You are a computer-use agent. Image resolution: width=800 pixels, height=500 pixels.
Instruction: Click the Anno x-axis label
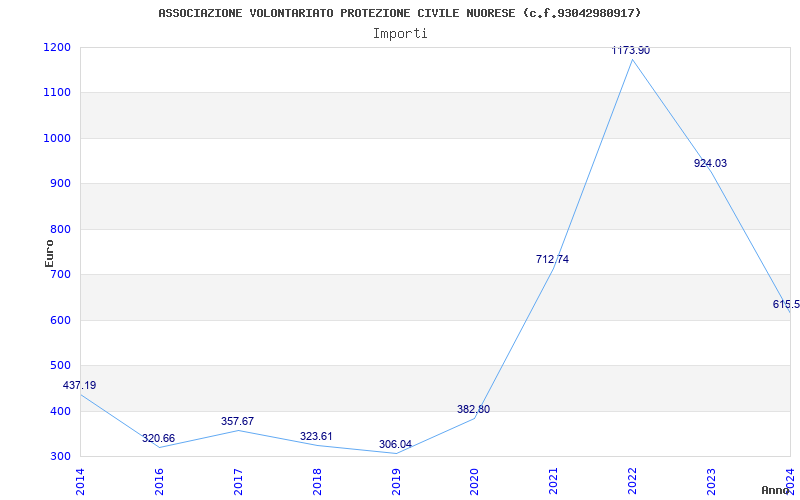point(775,490)
